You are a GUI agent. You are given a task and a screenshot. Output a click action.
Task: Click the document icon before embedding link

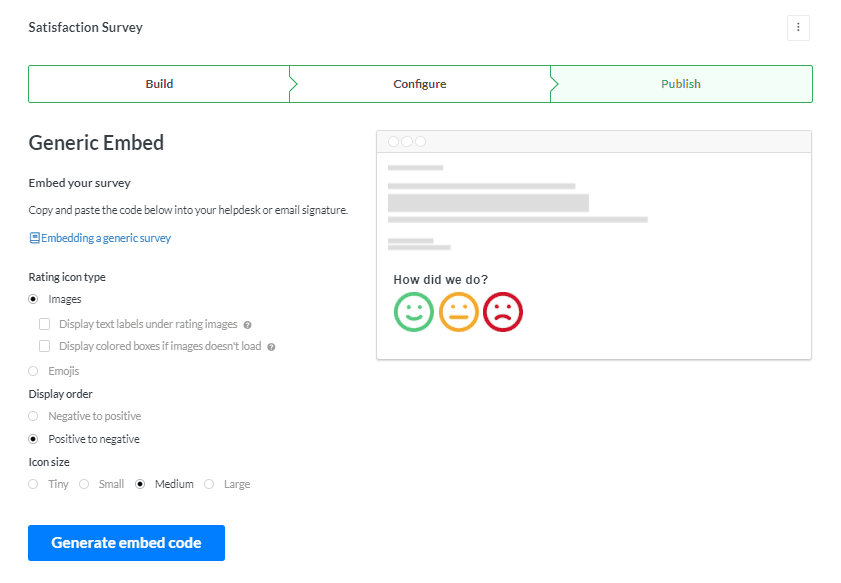point(34,238)
